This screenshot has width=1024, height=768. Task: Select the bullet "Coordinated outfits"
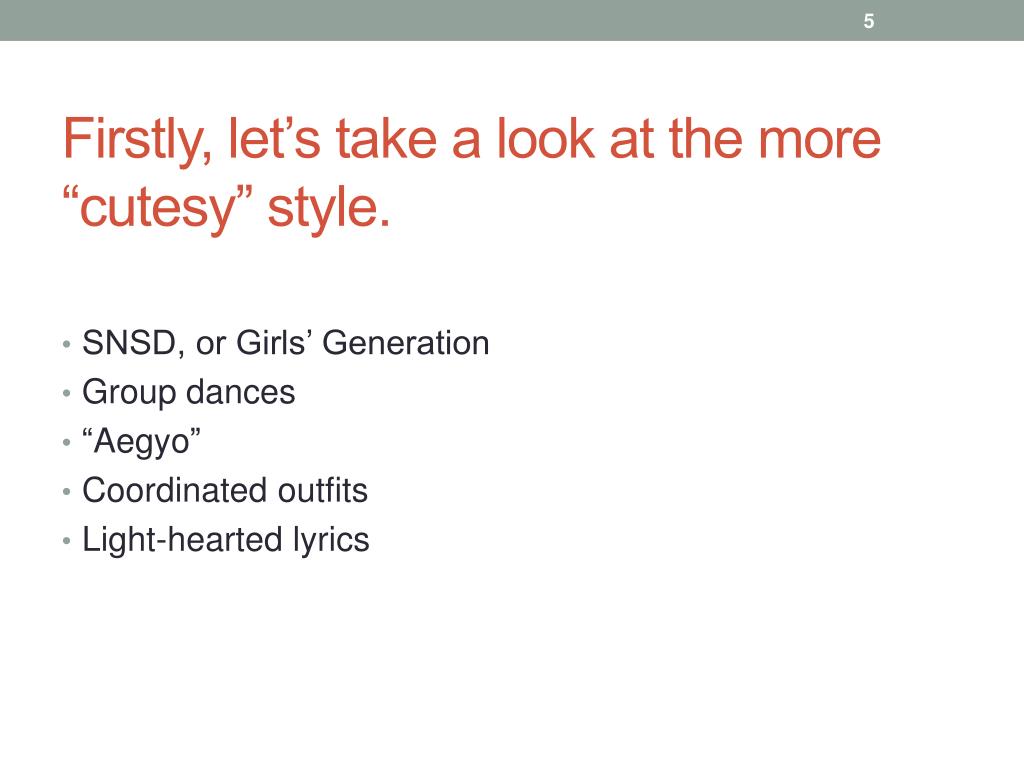[x=225, y=490]
